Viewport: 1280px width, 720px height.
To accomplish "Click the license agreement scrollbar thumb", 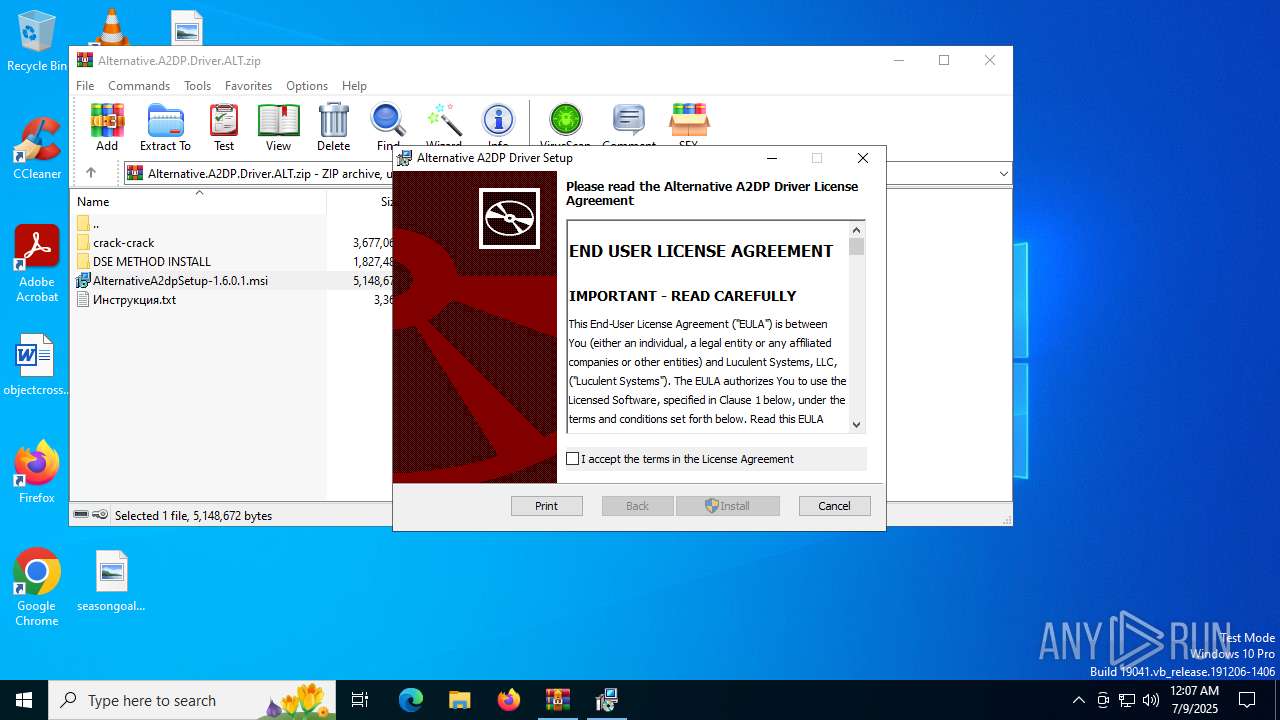I will pyautogui.click(x=856, y=247).
